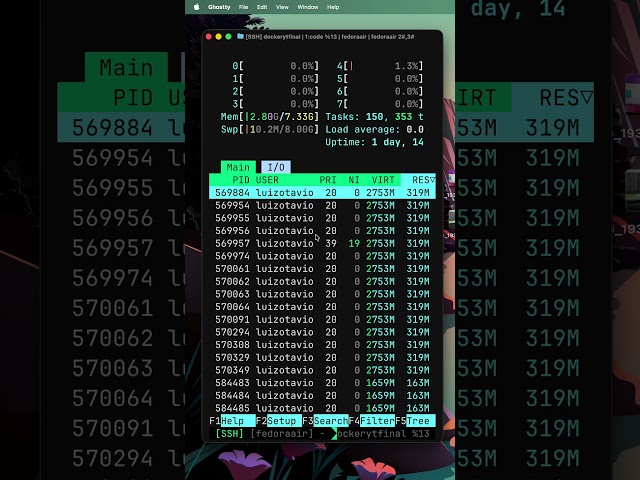The width and height of the screenshot is (640, 480).
Task: Click the Swp meter 10.2M/8.00G
Action: click(270, 129)
